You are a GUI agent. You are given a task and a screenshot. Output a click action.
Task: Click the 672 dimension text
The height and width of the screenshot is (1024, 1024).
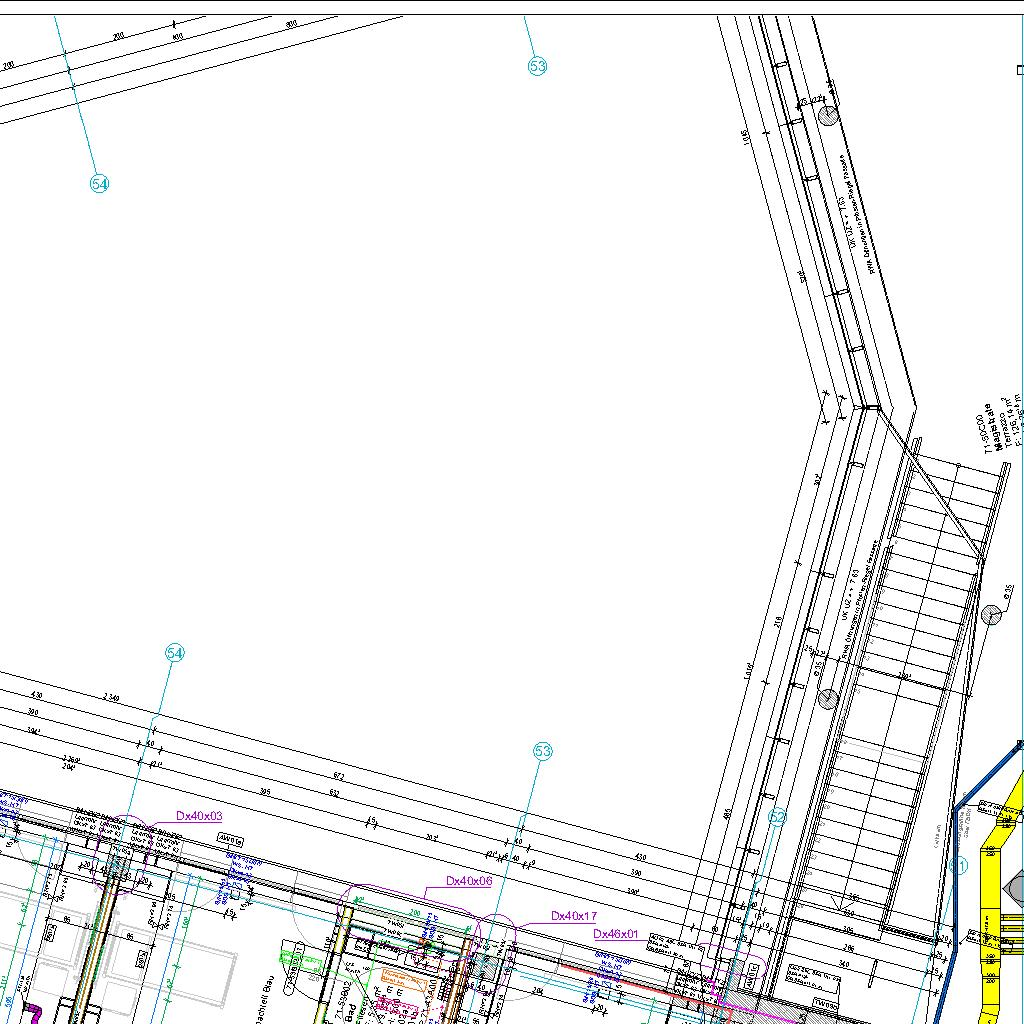click(338, 776)
